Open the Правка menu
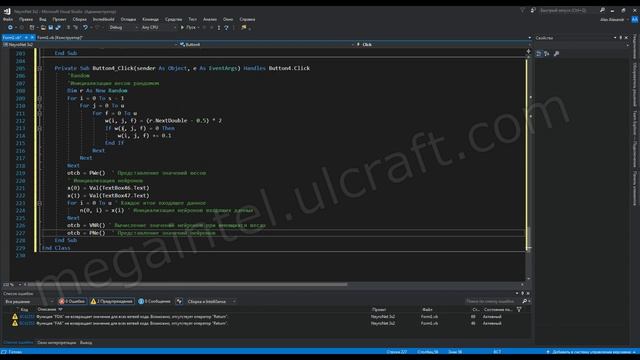 point(25,19)
